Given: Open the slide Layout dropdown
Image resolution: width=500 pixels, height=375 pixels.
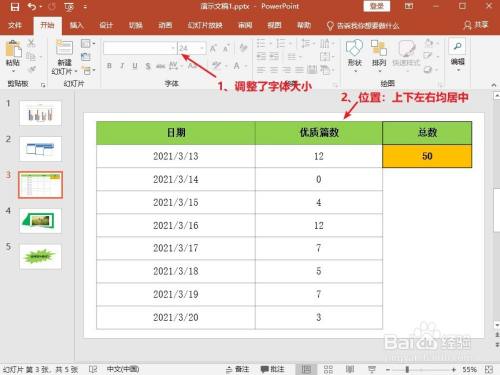Looking at the screenshot, I should coord(88,43).
